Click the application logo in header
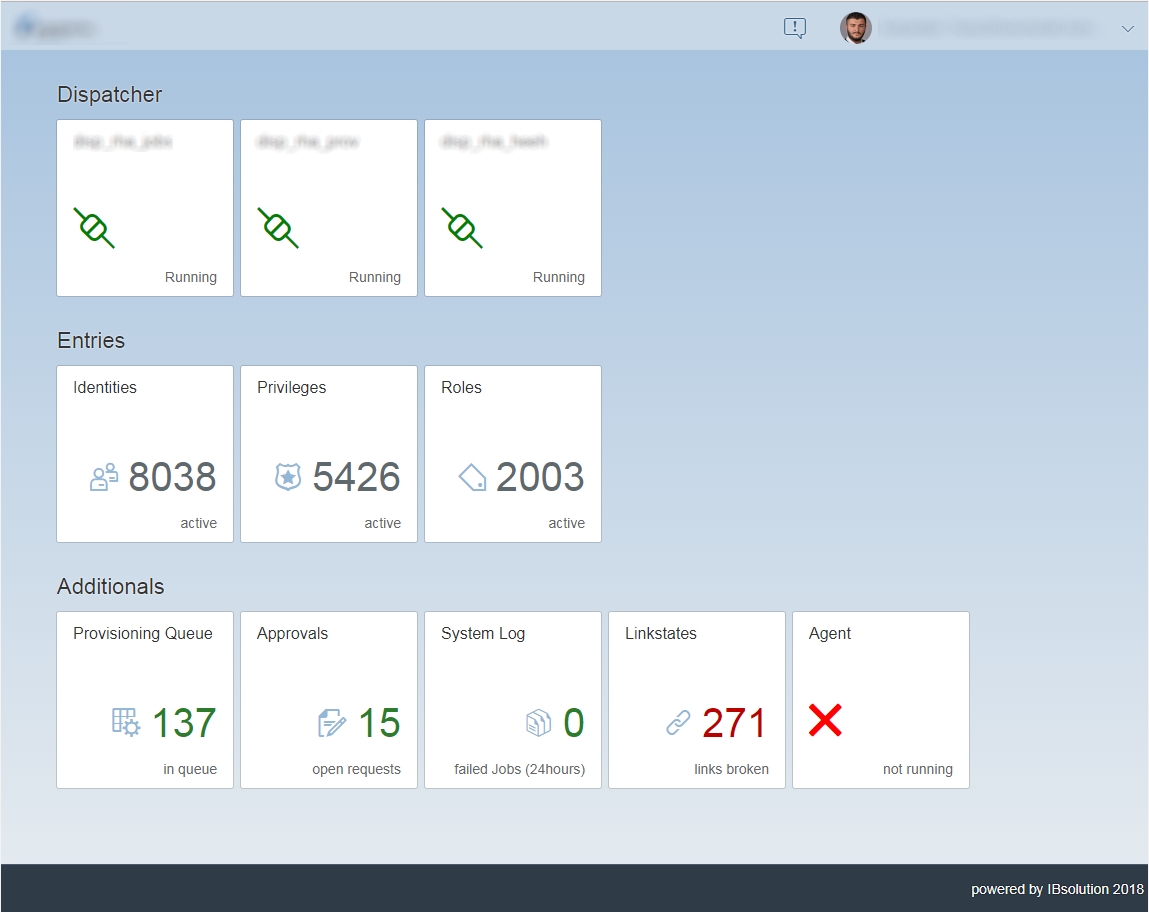The width and height of the screenshot is (1149, 912). 54,28
